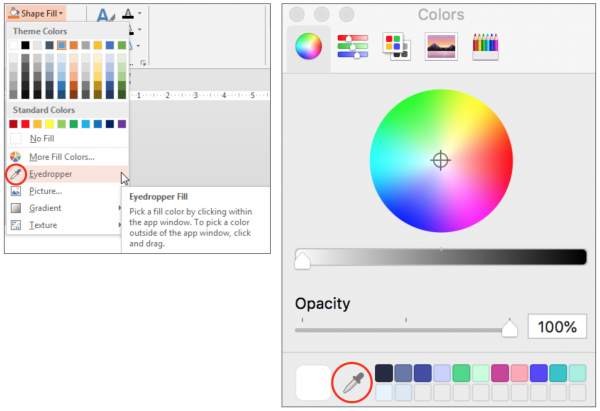The height and width of the screenshot is (411, 600).
Task: Click the eyedropper tool in Colors panel
Action: click(x=352, y=382)
